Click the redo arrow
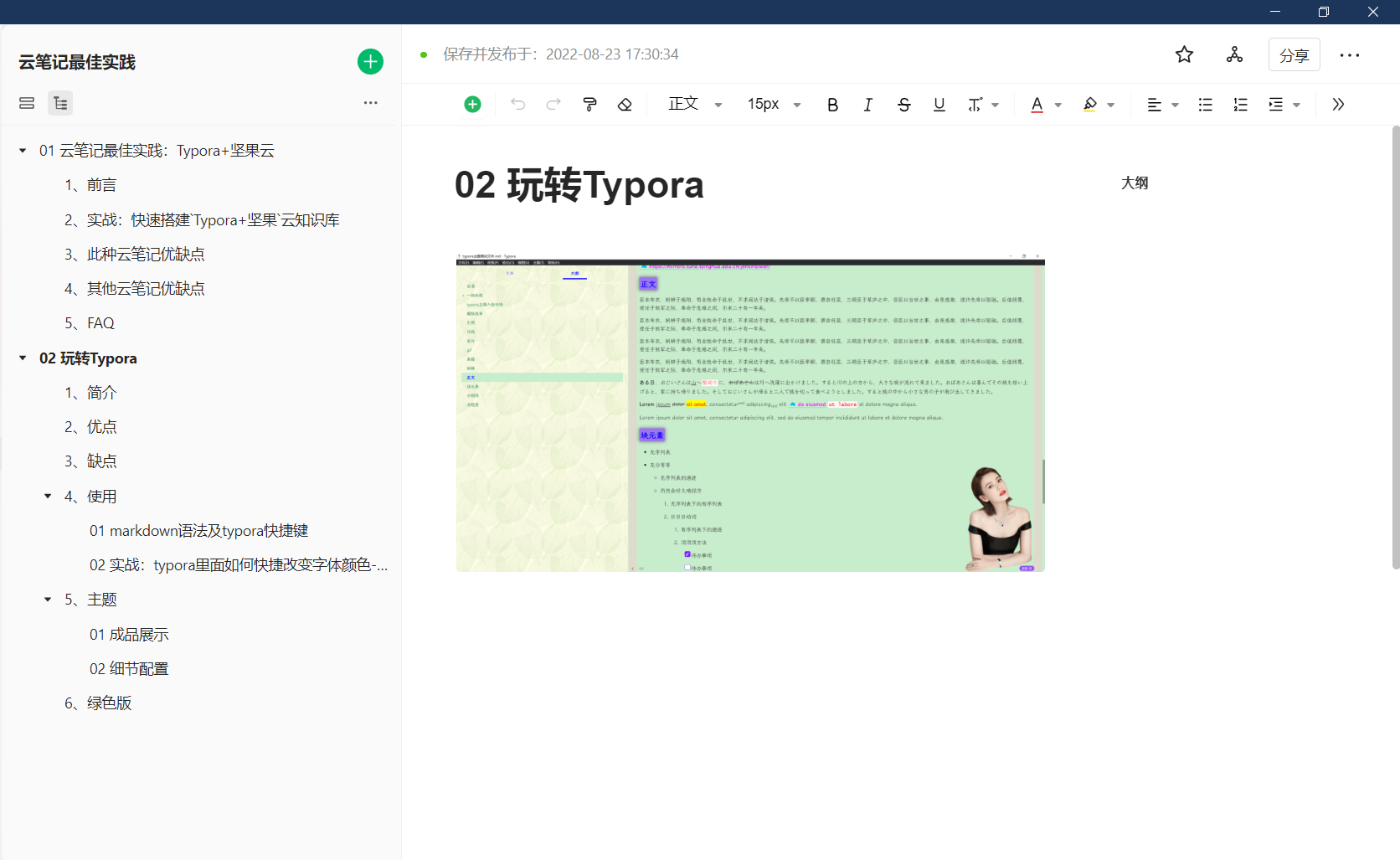Screen dimensions: 1400x860 click(553, 104)
